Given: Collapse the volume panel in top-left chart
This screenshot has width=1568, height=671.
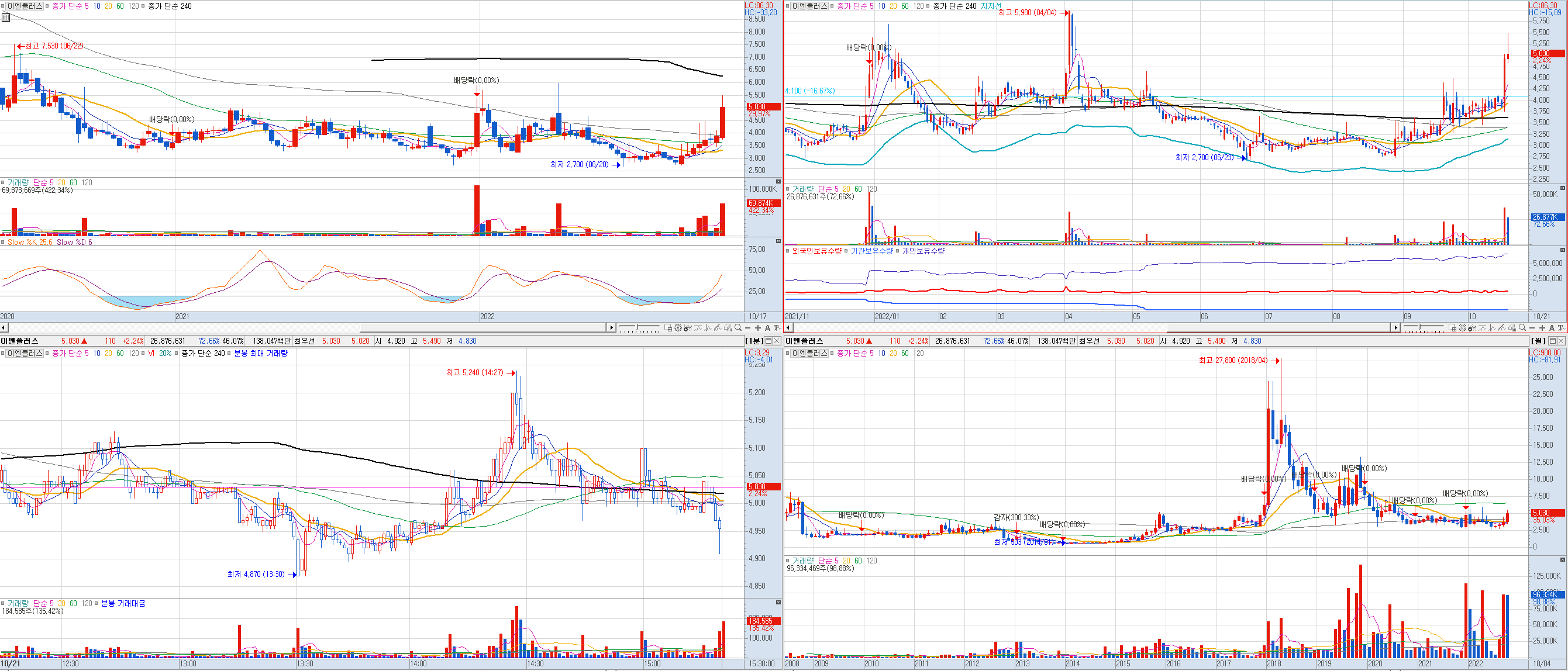Looking at the screenshot, I should point(778,181).
